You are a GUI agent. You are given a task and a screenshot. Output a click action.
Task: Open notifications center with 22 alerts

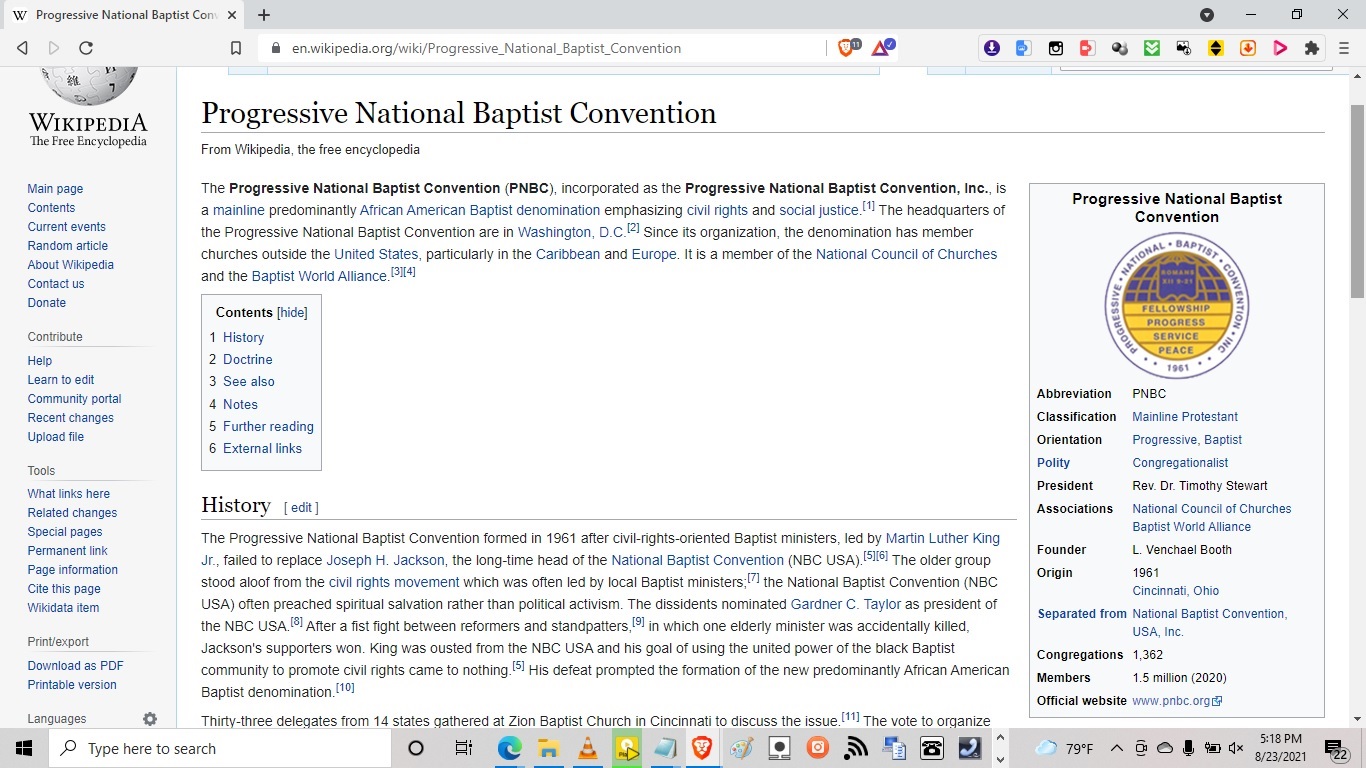(x=1337, y=748)
